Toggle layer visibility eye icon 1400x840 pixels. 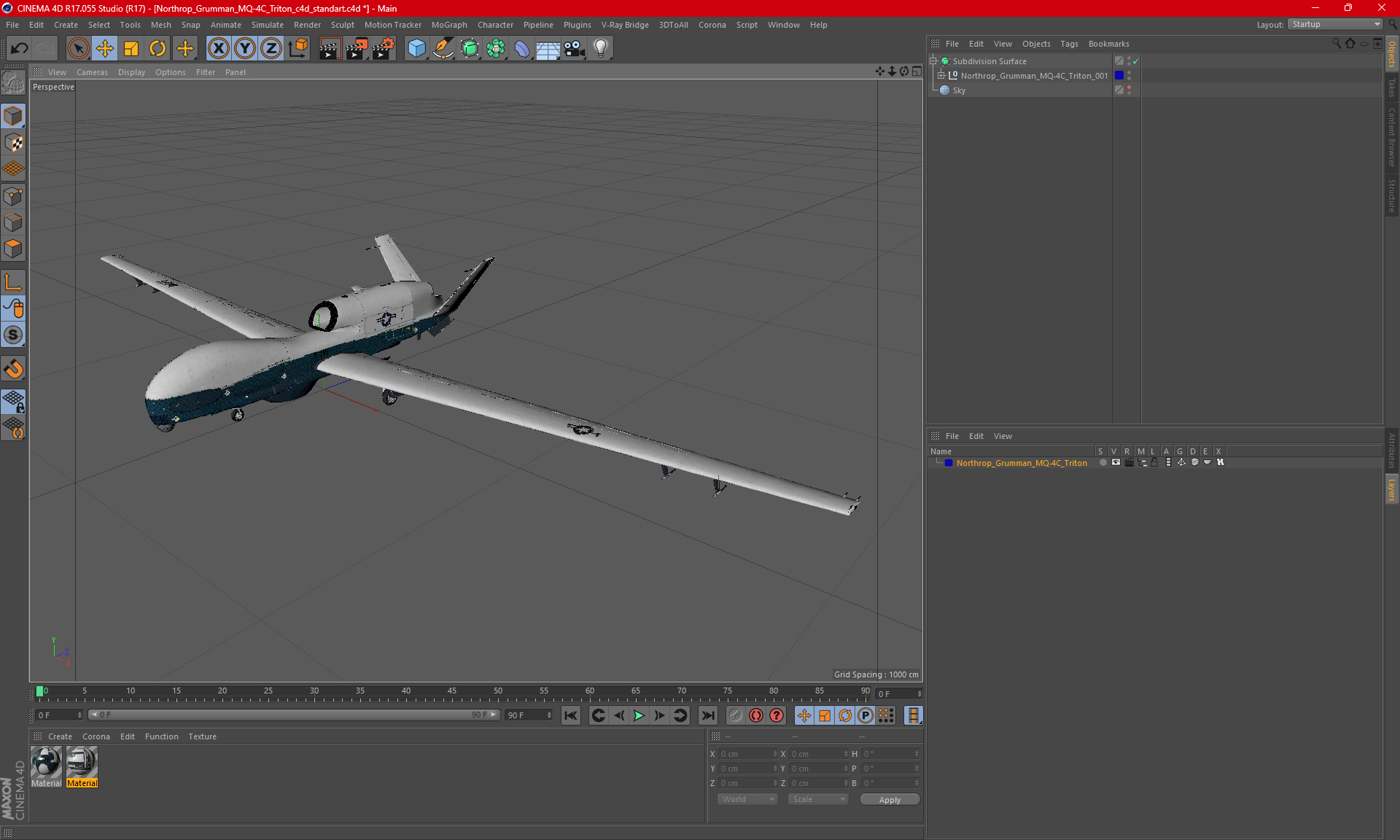(x=1116, y=462)
